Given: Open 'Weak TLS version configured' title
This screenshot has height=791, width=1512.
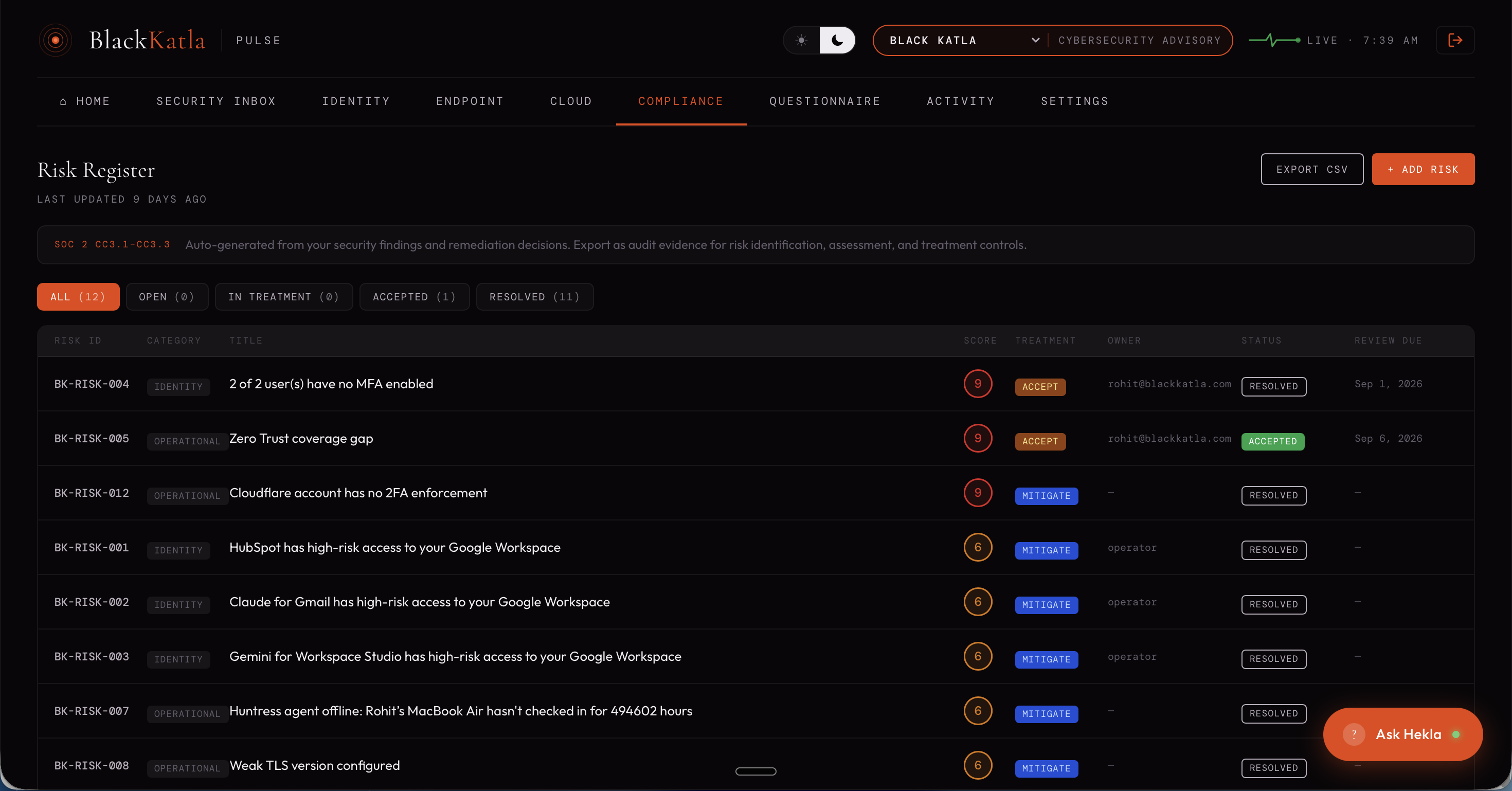Looking at the screenshot, I should tap(315, 766).
